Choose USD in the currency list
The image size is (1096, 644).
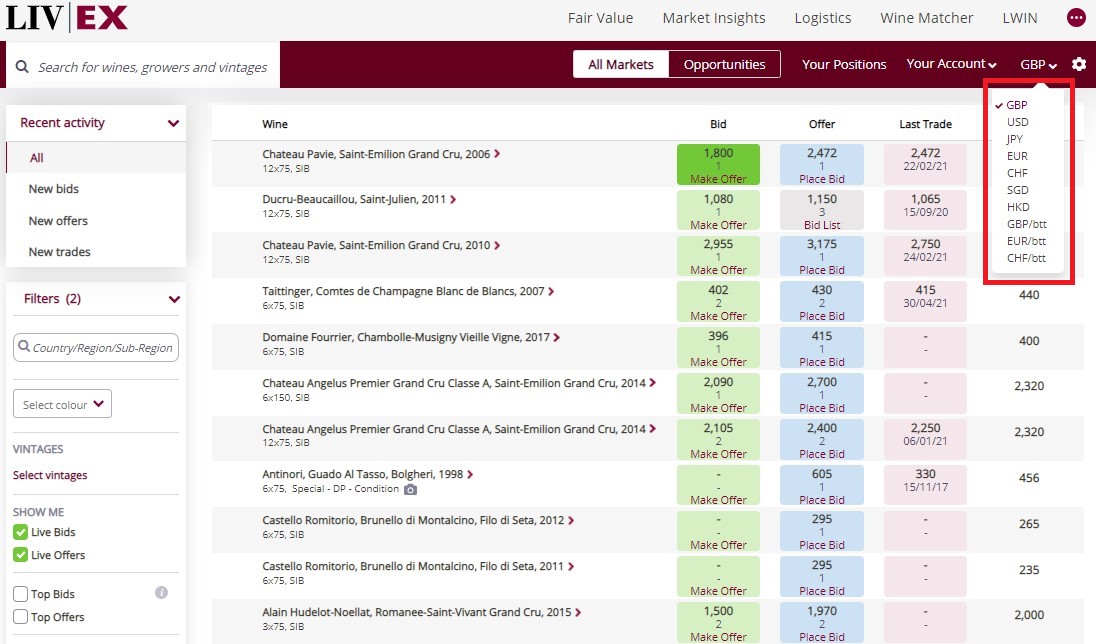coord(1017,122)
